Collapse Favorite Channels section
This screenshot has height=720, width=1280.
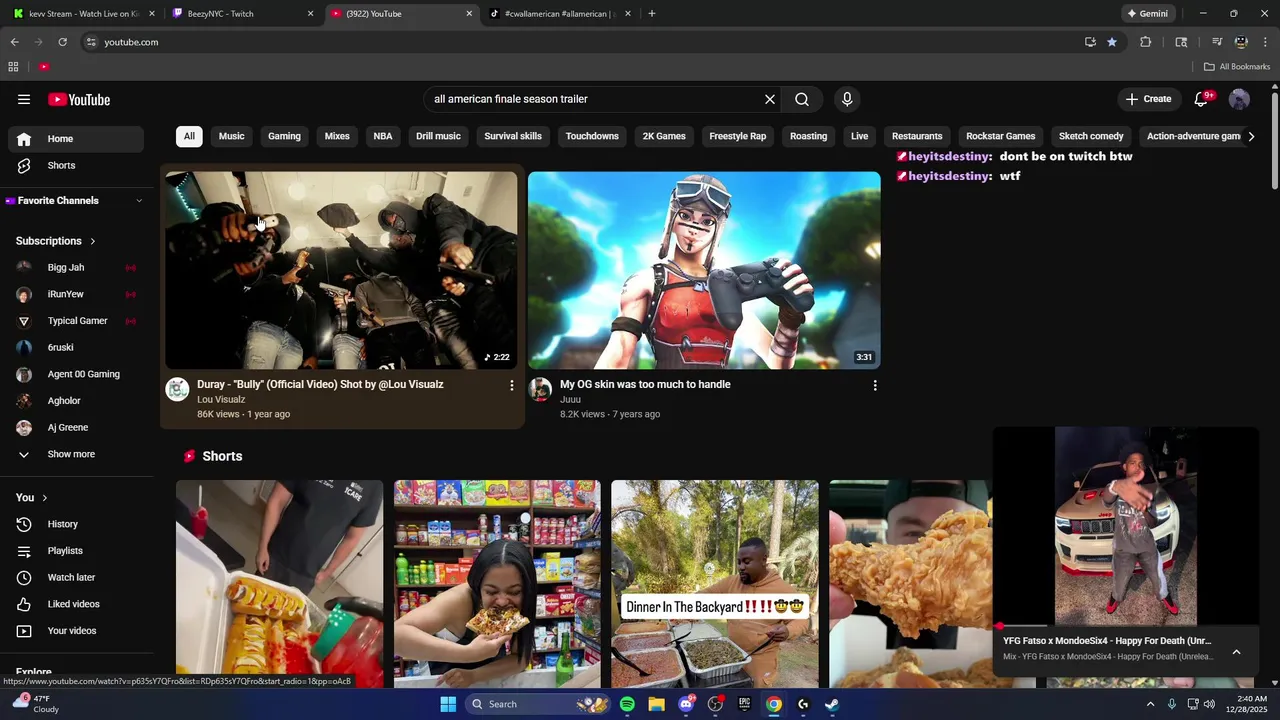[x=139, y=201]
